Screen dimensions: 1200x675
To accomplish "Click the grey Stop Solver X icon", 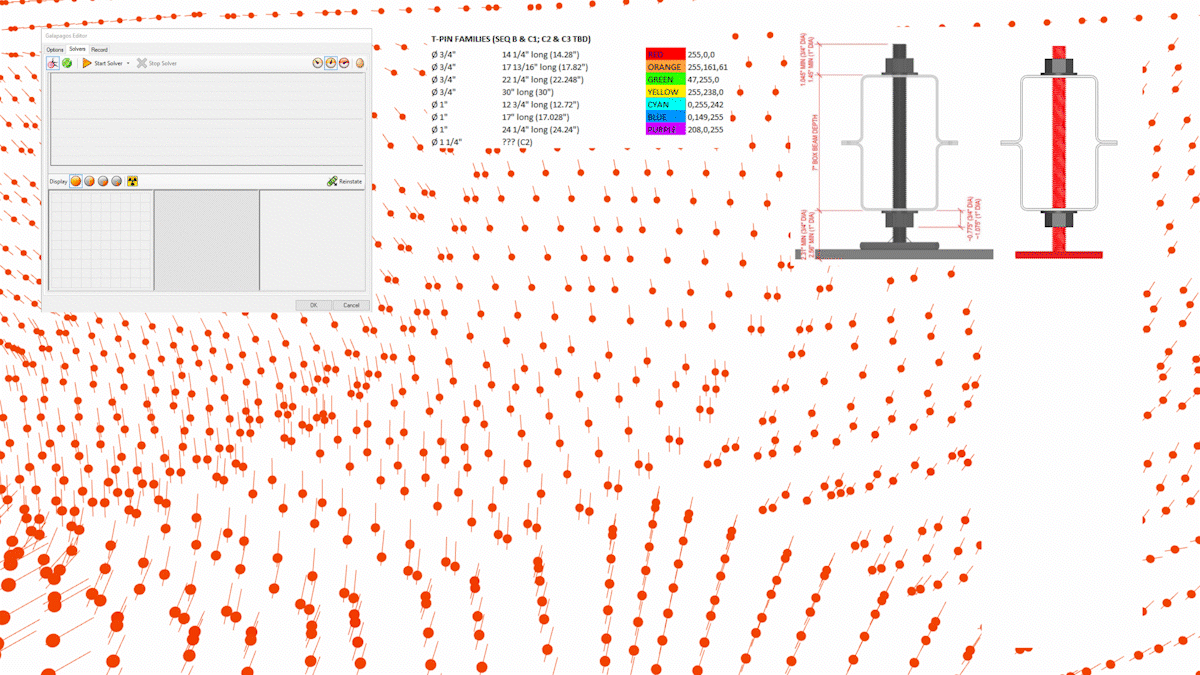I will point(141,63).
